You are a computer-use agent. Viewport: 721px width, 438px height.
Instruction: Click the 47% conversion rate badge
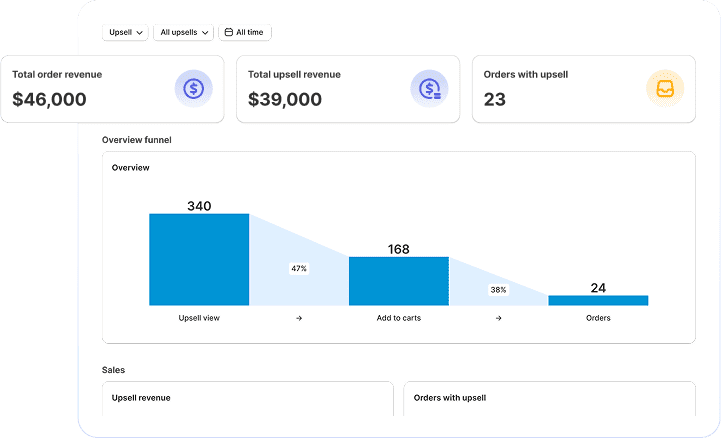coord(299,268)
